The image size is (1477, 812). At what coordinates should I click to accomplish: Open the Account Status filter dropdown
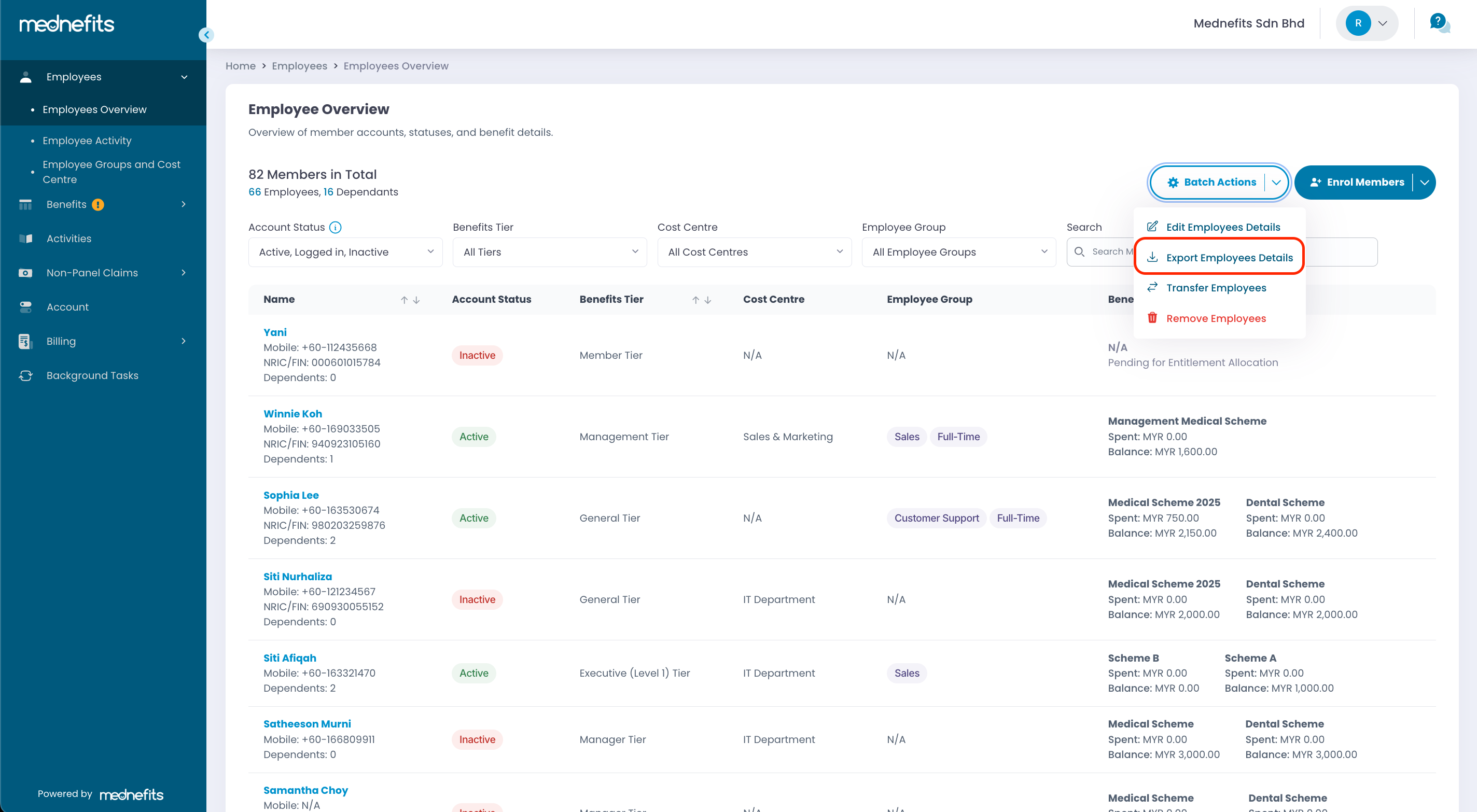345,253
